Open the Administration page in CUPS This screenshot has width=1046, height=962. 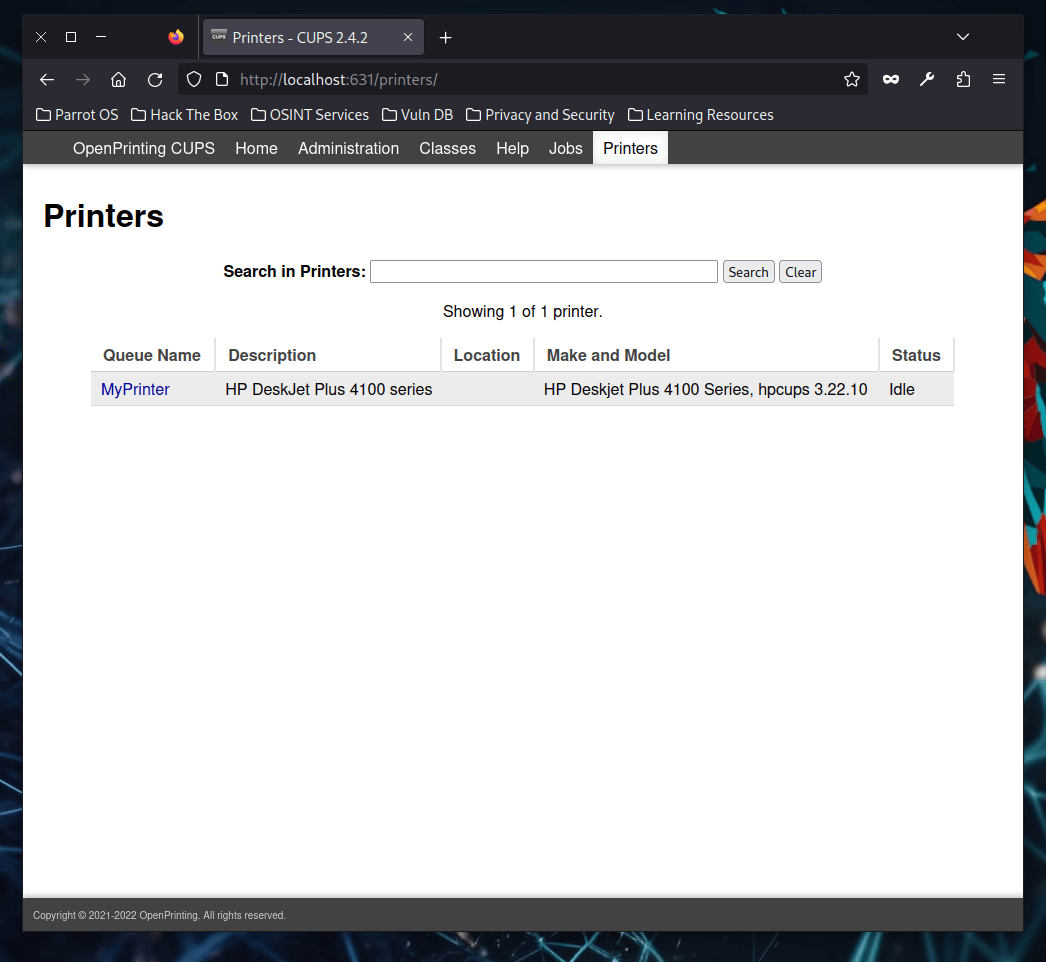coord(348,148)
